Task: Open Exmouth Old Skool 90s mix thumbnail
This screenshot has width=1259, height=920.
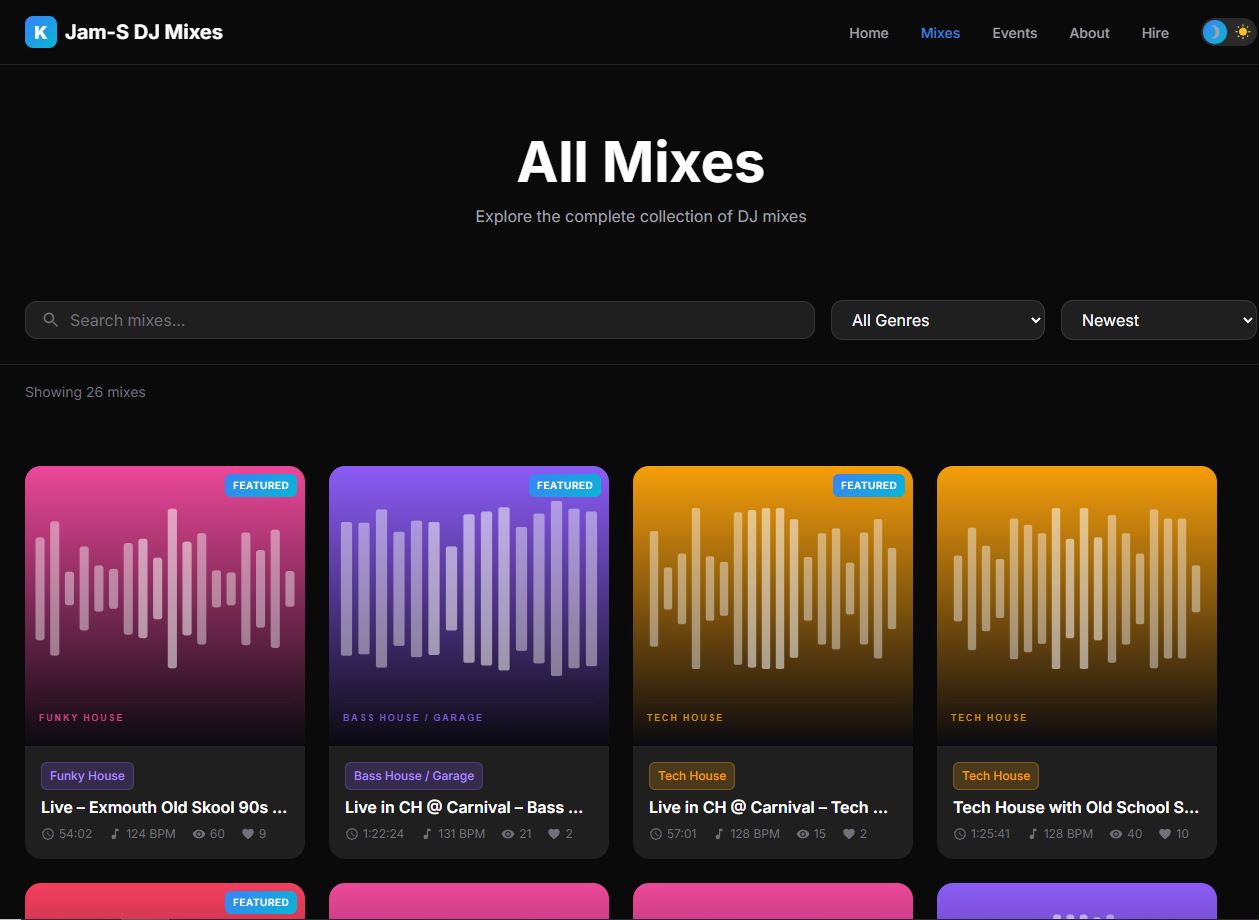Action: tap(165, 606)
